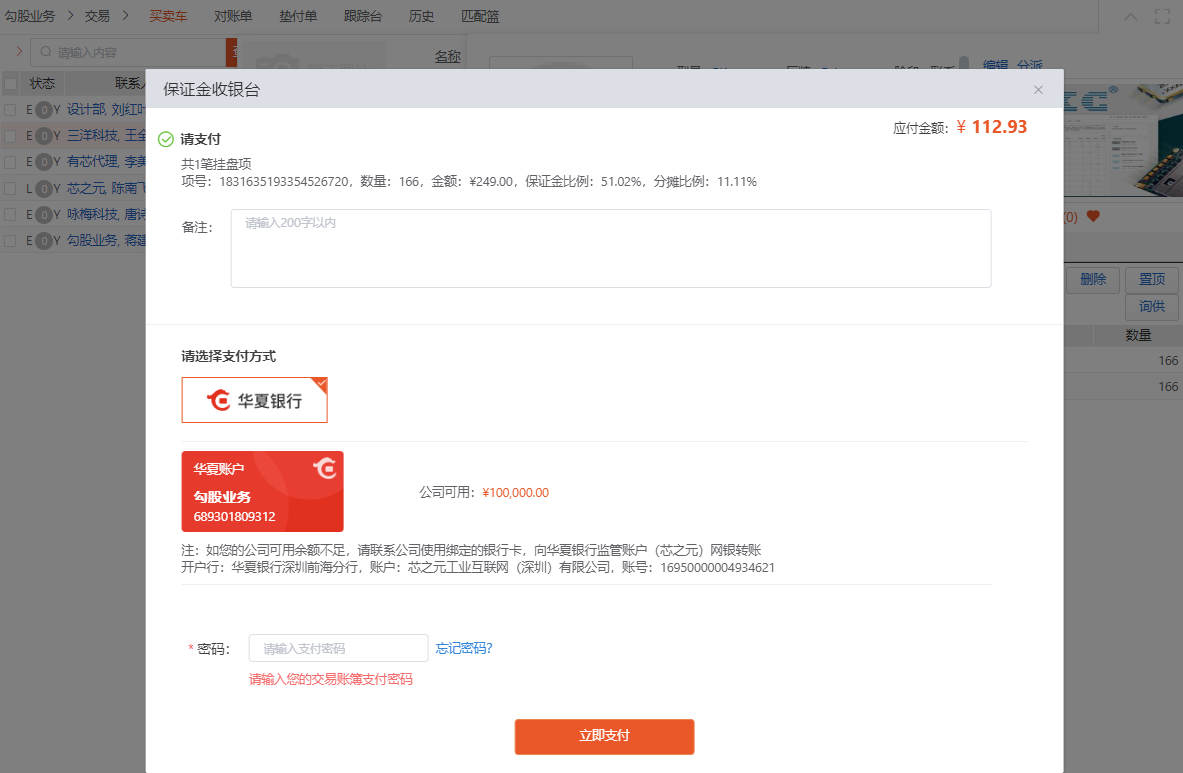
Task: Click the 忘记密码? link
Action: coord(464,648)
